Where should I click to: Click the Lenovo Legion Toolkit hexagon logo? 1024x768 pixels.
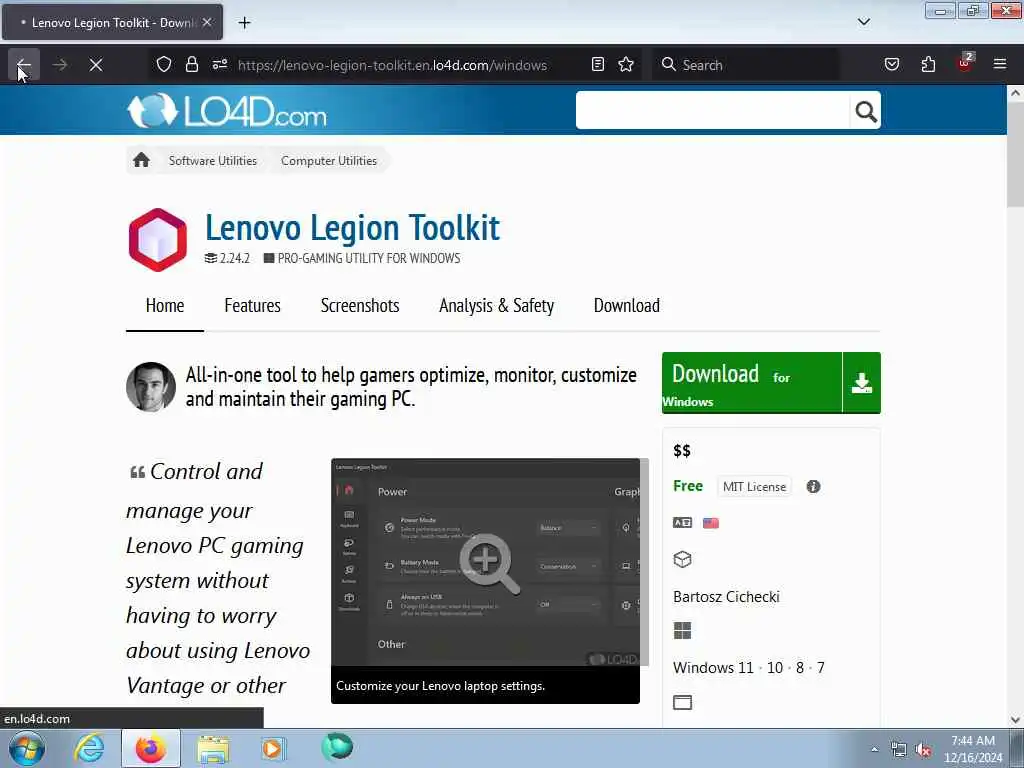tap(158, 240)
